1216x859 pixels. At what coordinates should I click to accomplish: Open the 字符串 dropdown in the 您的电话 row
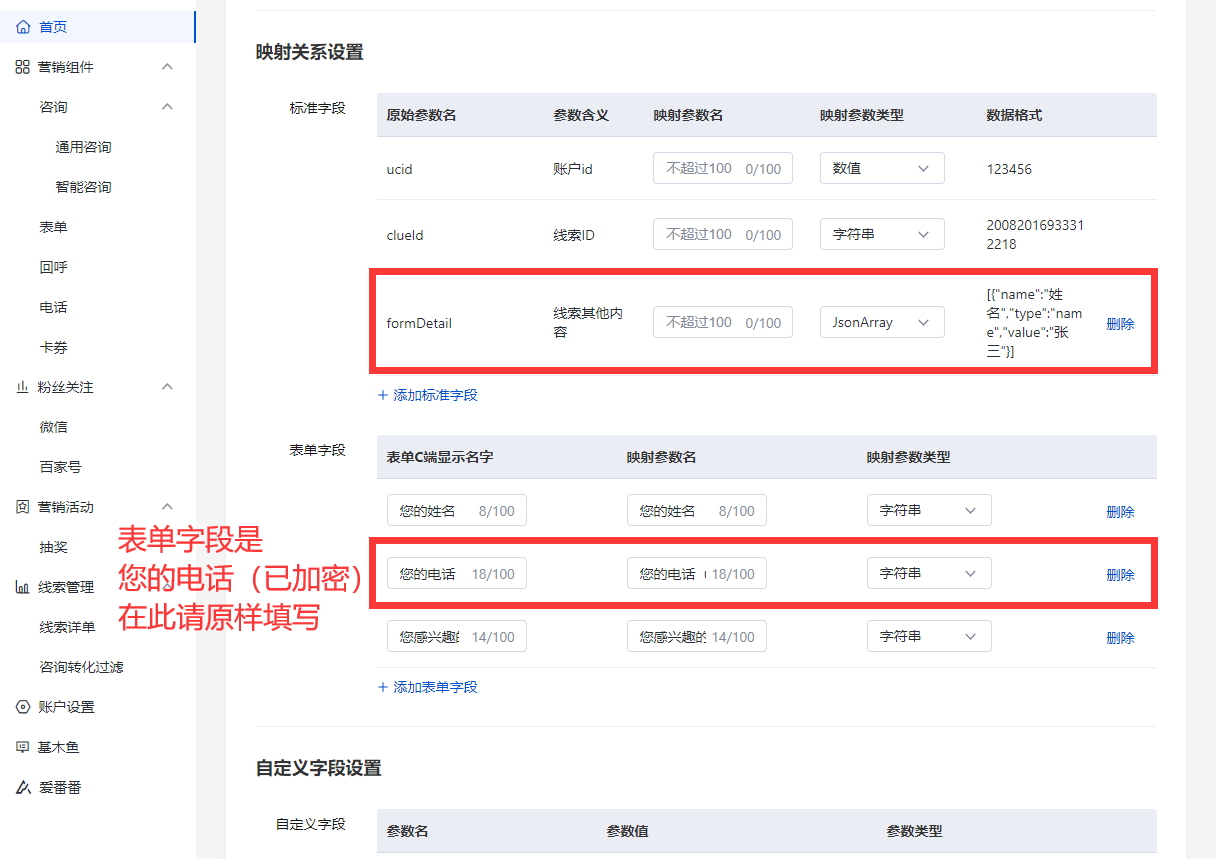pos(928,573)
